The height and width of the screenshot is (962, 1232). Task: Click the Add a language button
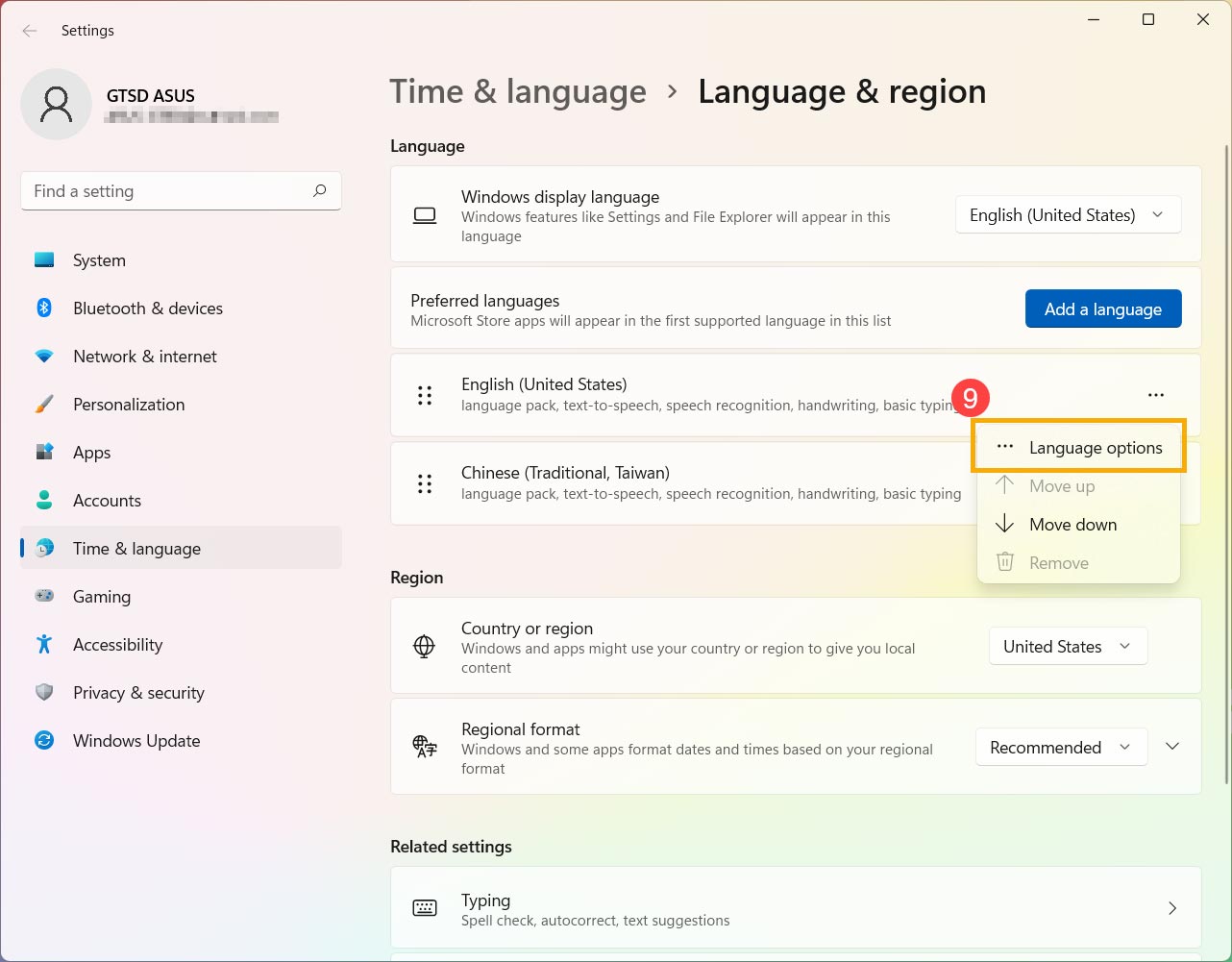[x=1103, y=309]
